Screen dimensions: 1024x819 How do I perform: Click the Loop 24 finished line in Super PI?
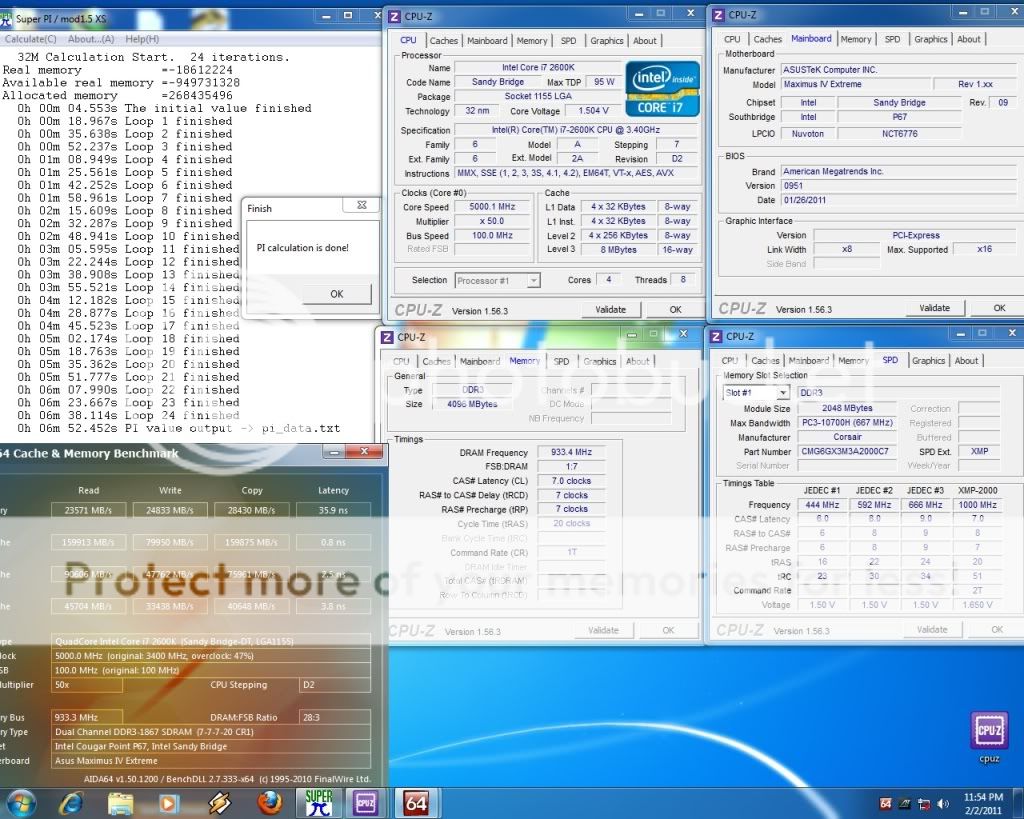tap(129, 415)
